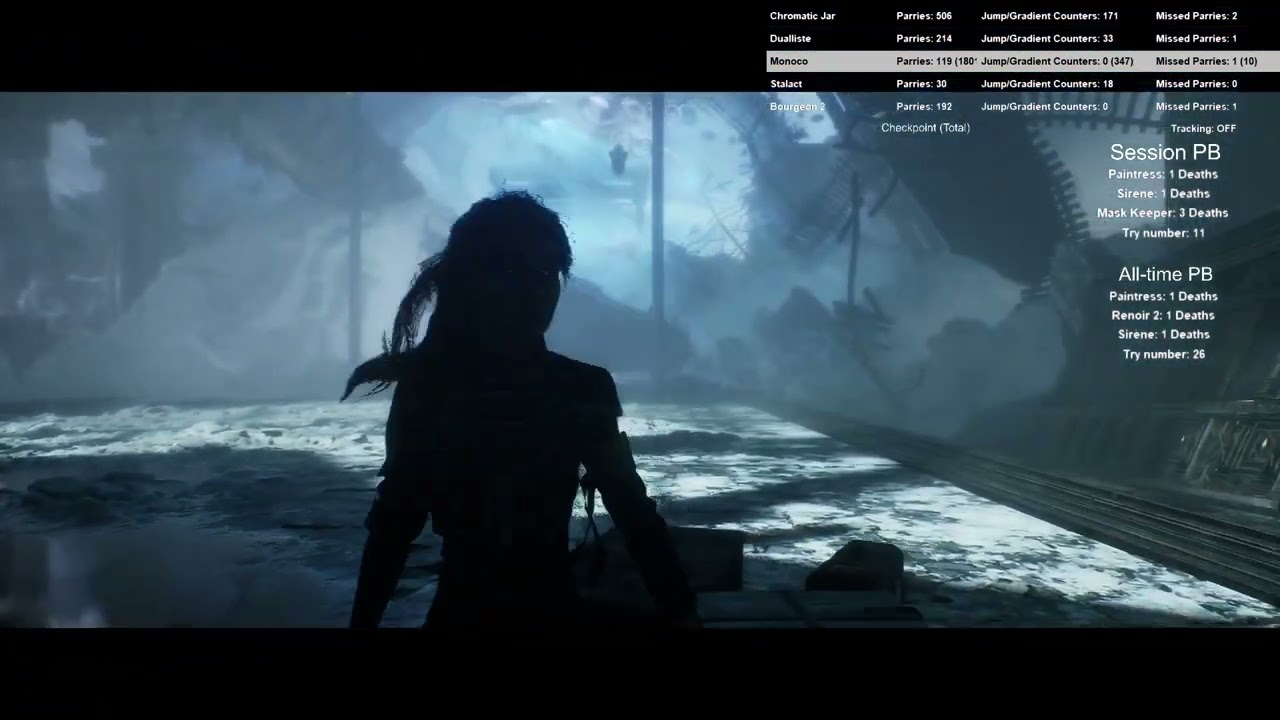Select the 'Chromatic Jar' row name

coord(802,16)
